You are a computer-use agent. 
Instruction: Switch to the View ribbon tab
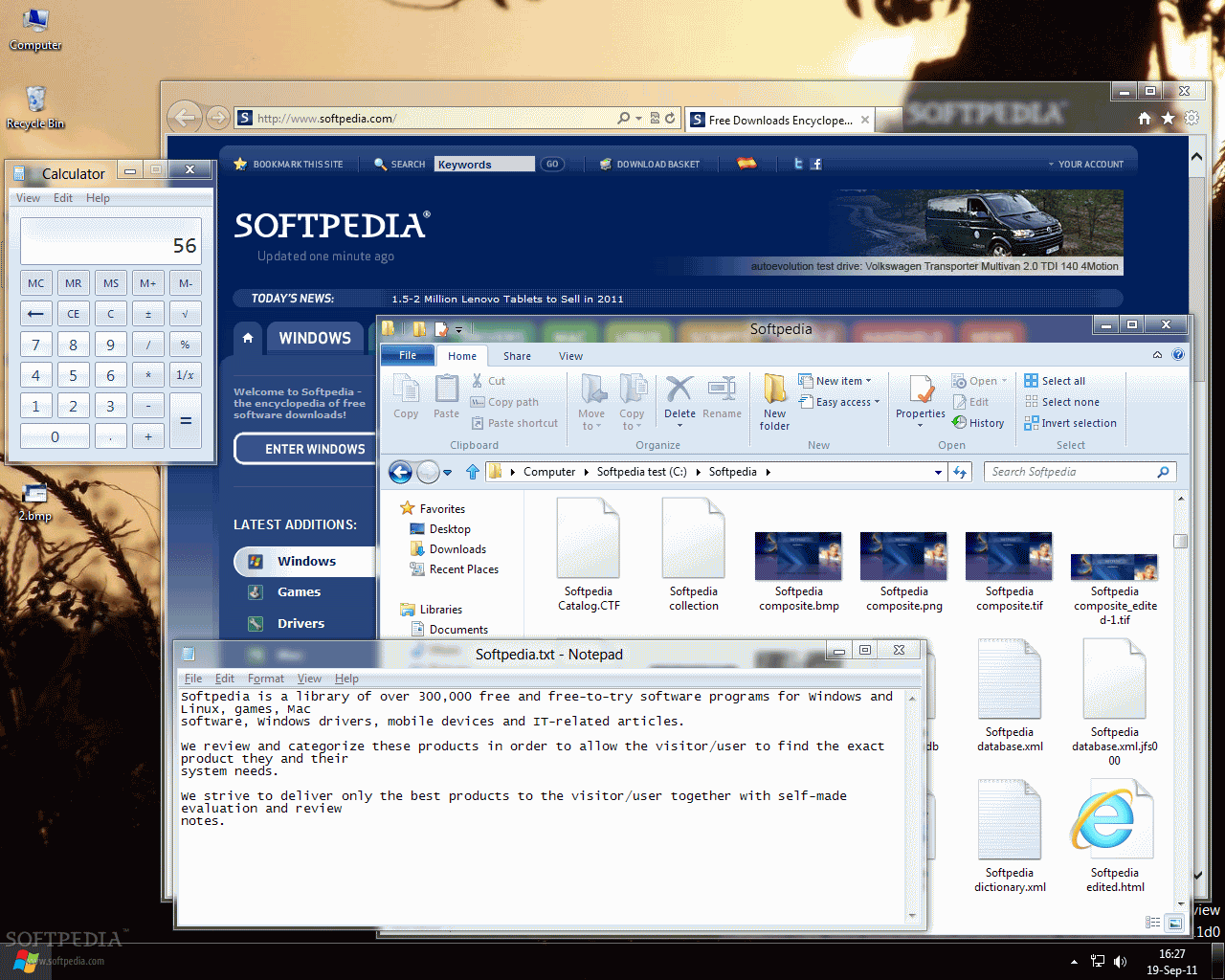(570, 356)
